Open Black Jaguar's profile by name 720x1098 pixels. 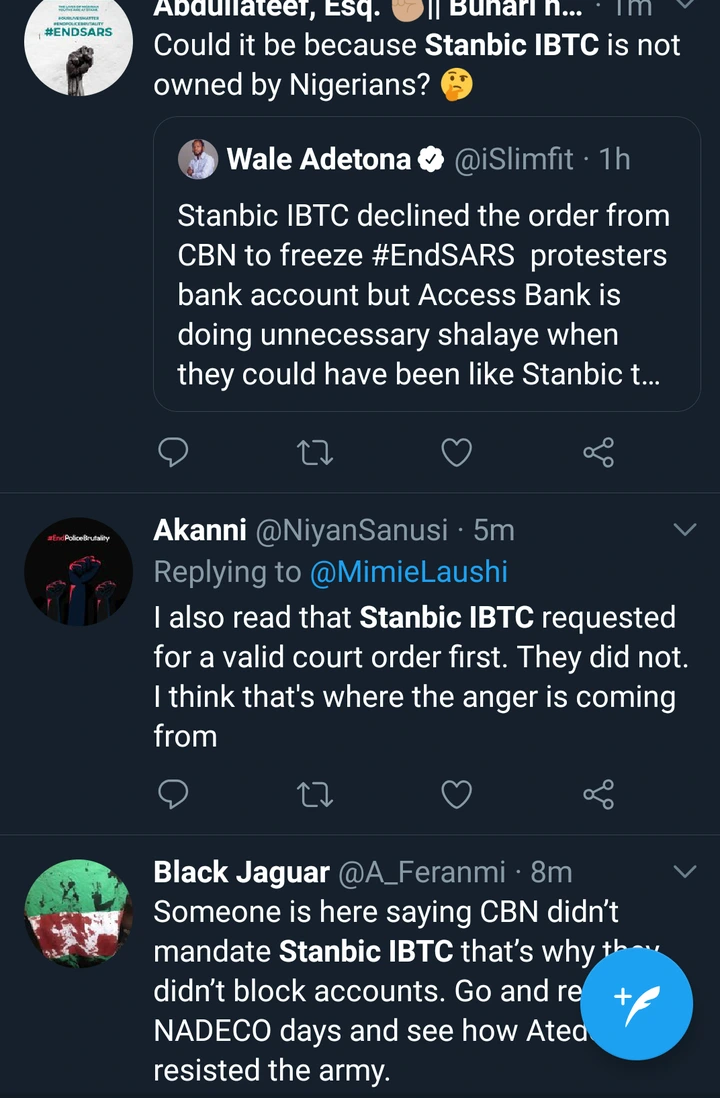point(241,872)
